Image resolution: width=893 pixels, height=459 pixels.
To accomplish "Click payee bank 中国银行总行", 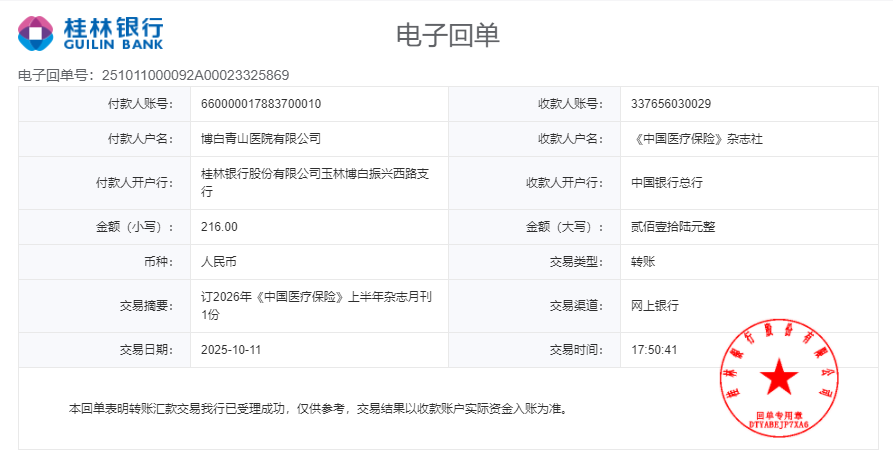I will pos(667,183).
